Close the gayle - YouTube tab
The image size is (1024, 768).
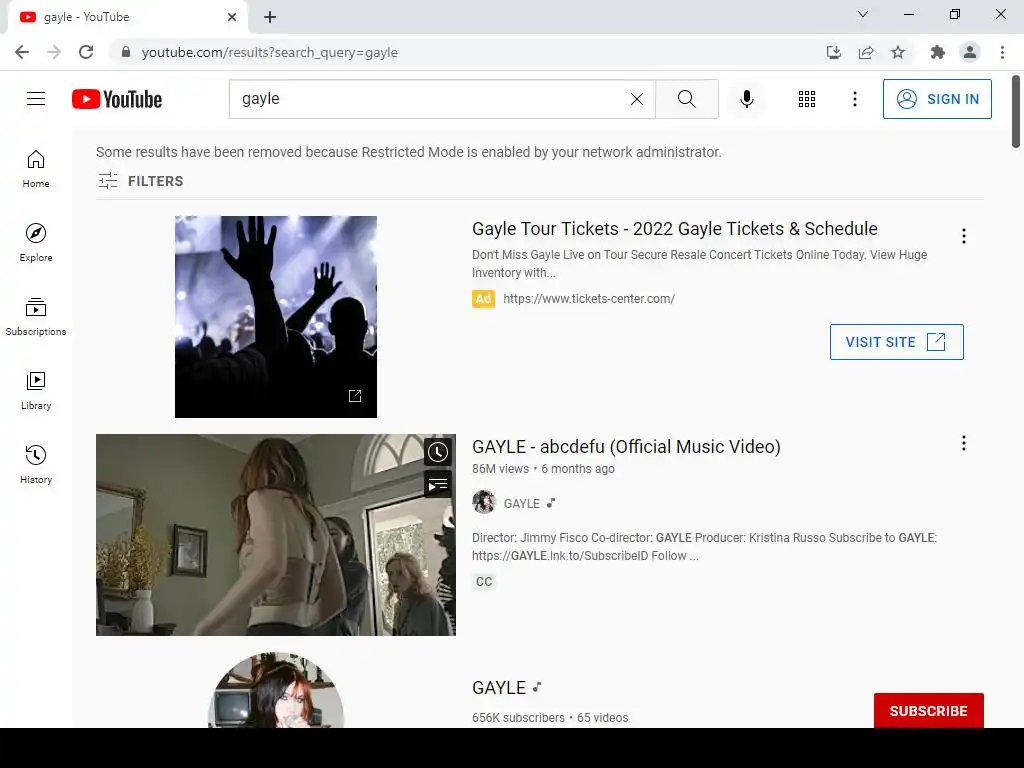232,17
